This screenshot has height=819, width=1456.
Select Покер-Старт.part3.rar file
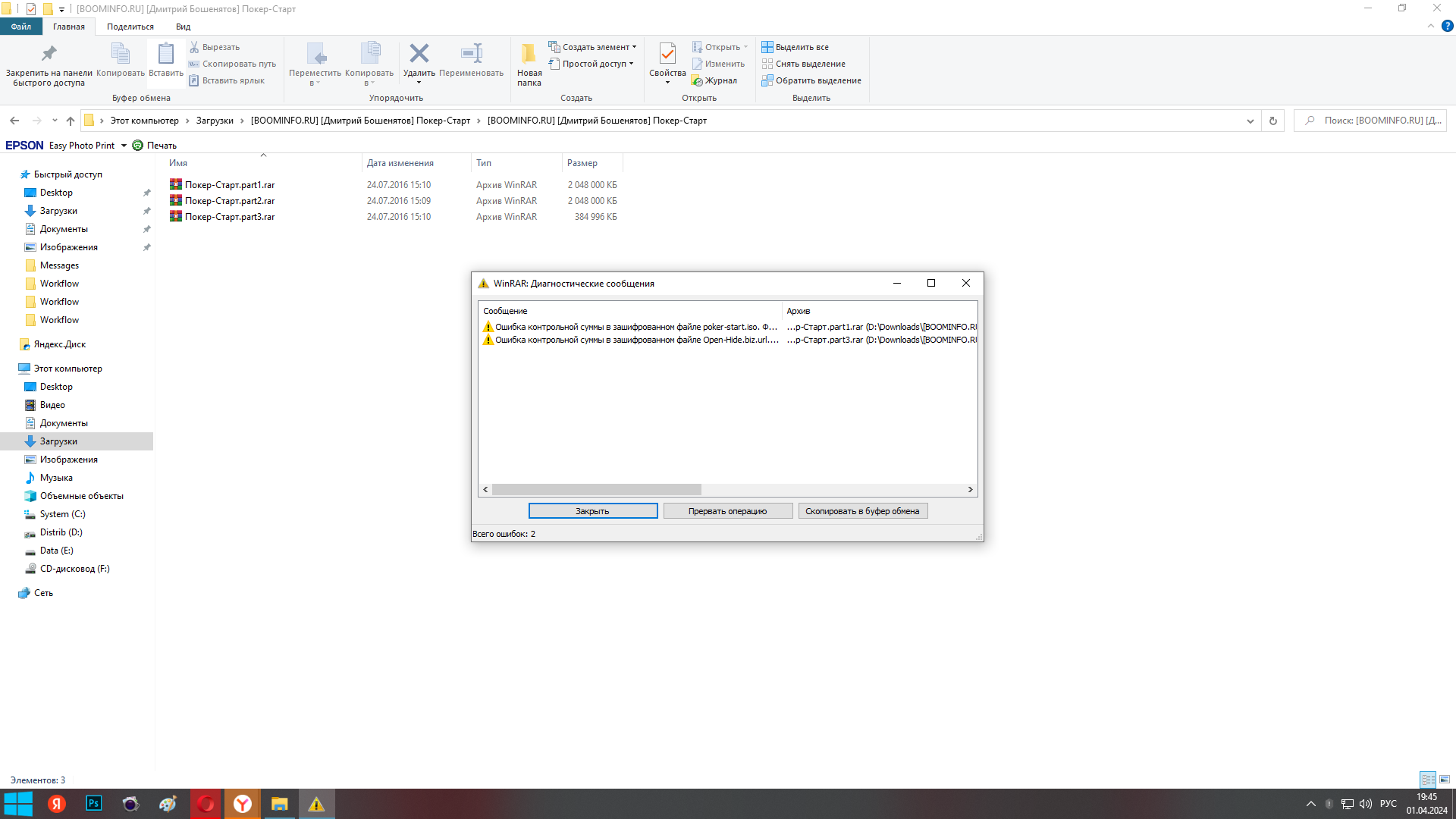coord(230,217)
